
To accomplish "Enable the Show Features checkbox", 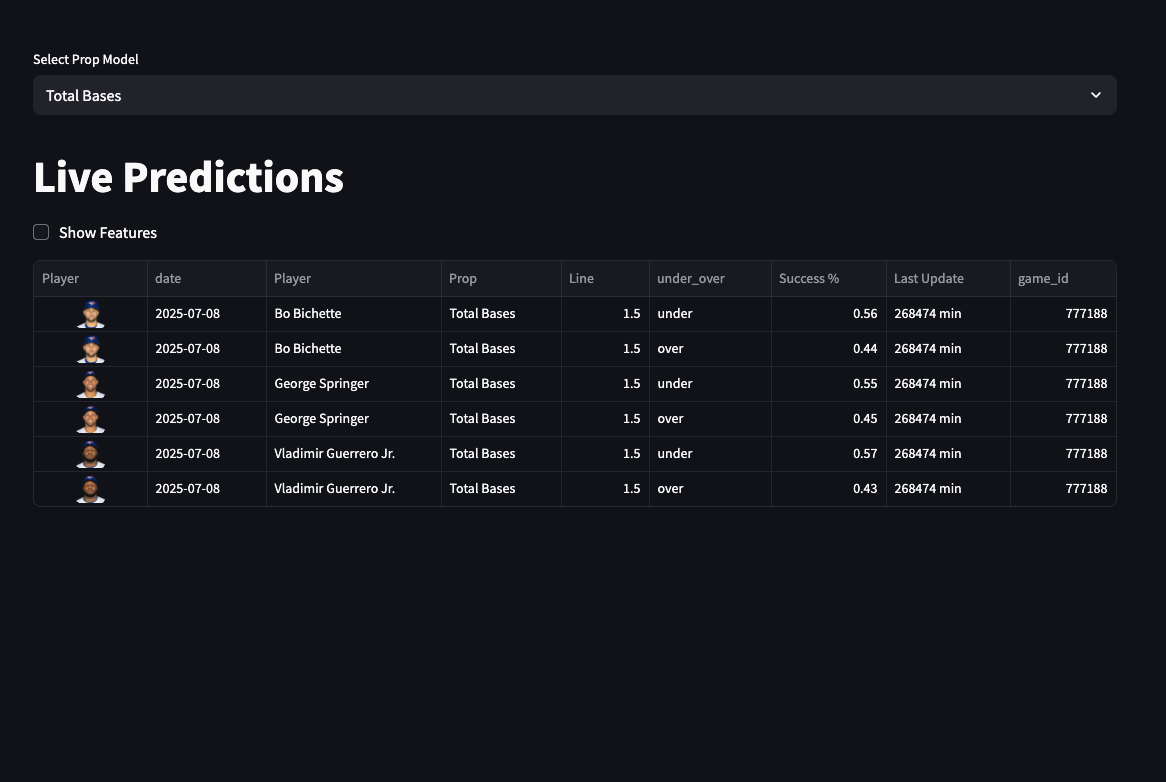I will pos(41,232).
